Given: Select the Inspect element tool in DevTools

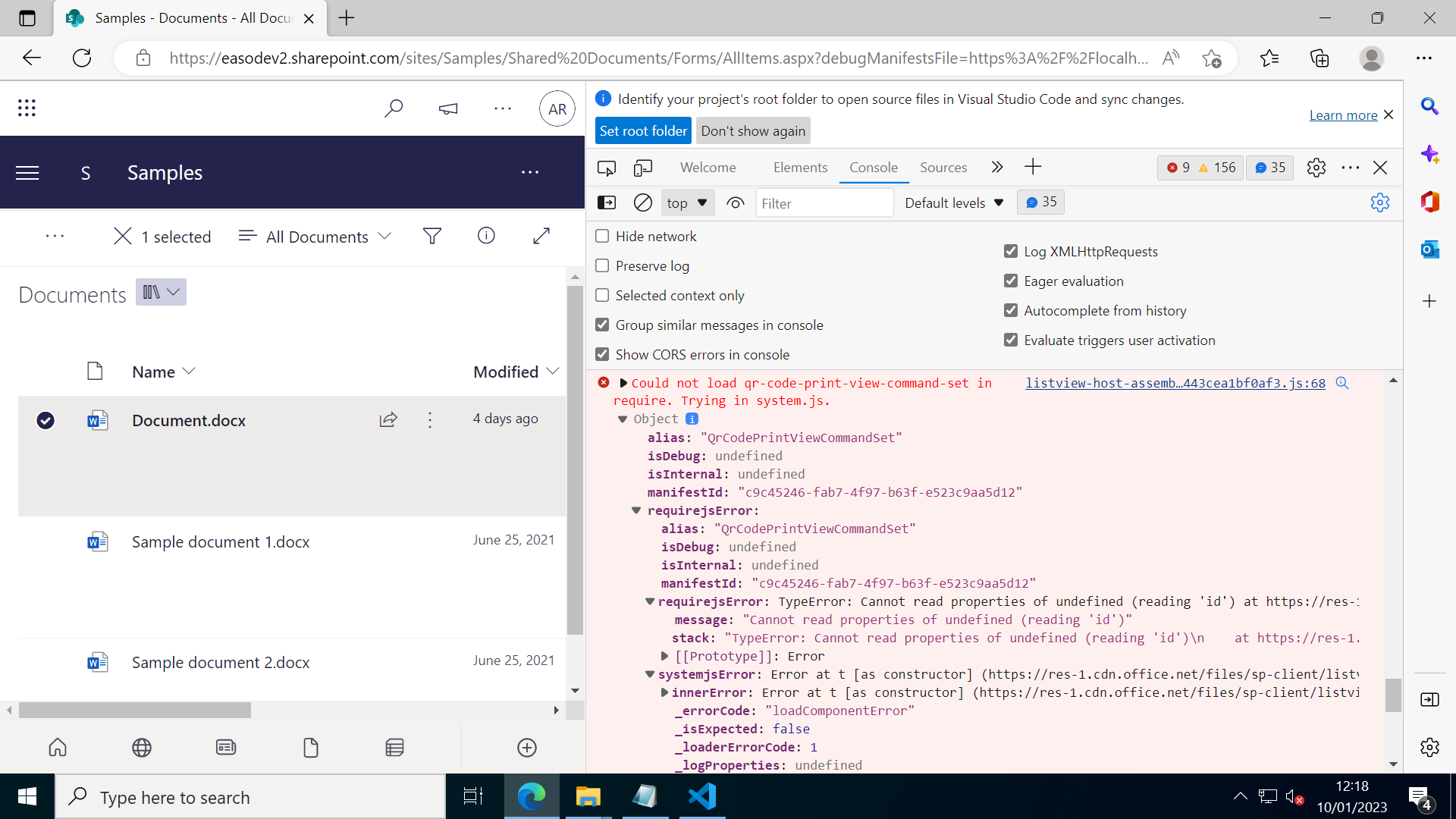Looking at the screenshot, I should click(x=607, y=168).
